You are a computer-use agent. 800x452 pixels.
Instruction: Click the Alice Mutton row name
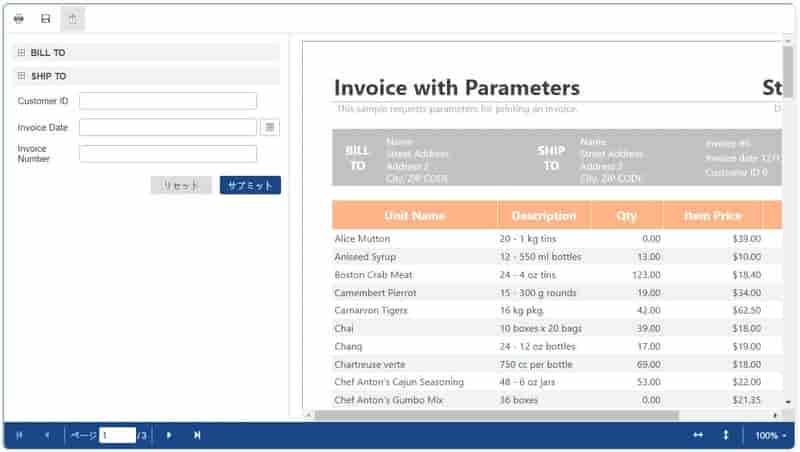(362, 239)
